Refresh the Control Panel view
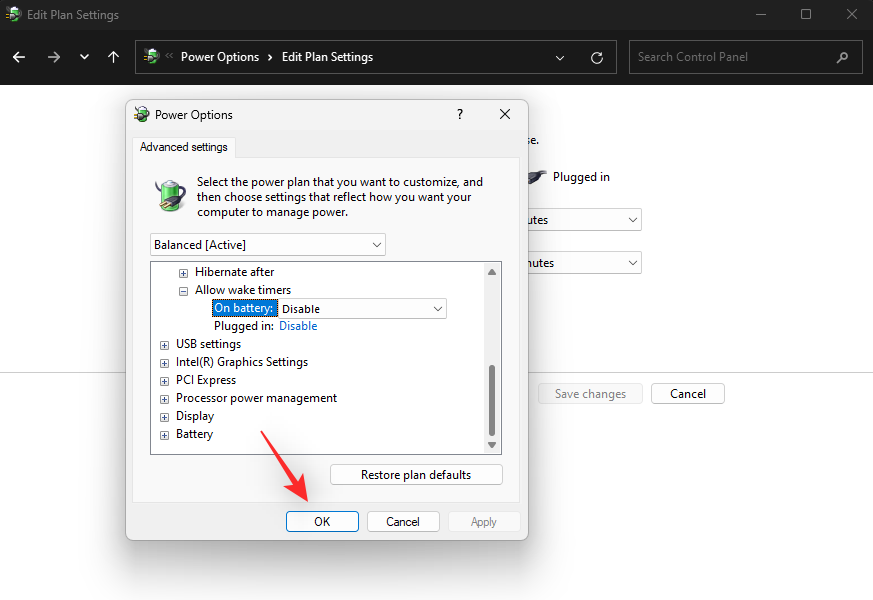The image size is (873, 600). (597, 57)
